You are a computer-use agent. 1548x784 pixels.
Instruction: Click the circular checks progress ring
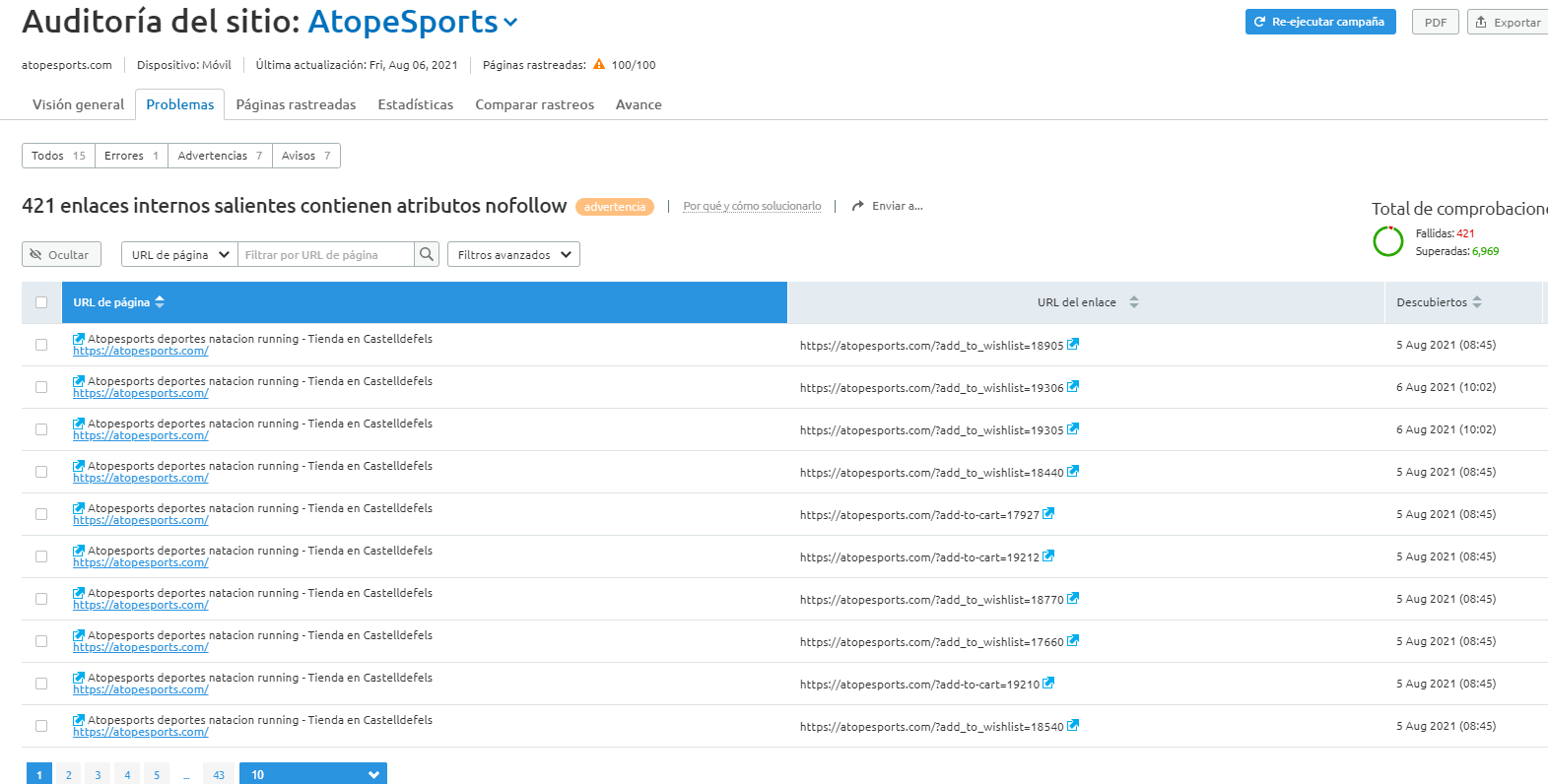pyautogui.click(x=1388, y=241)
